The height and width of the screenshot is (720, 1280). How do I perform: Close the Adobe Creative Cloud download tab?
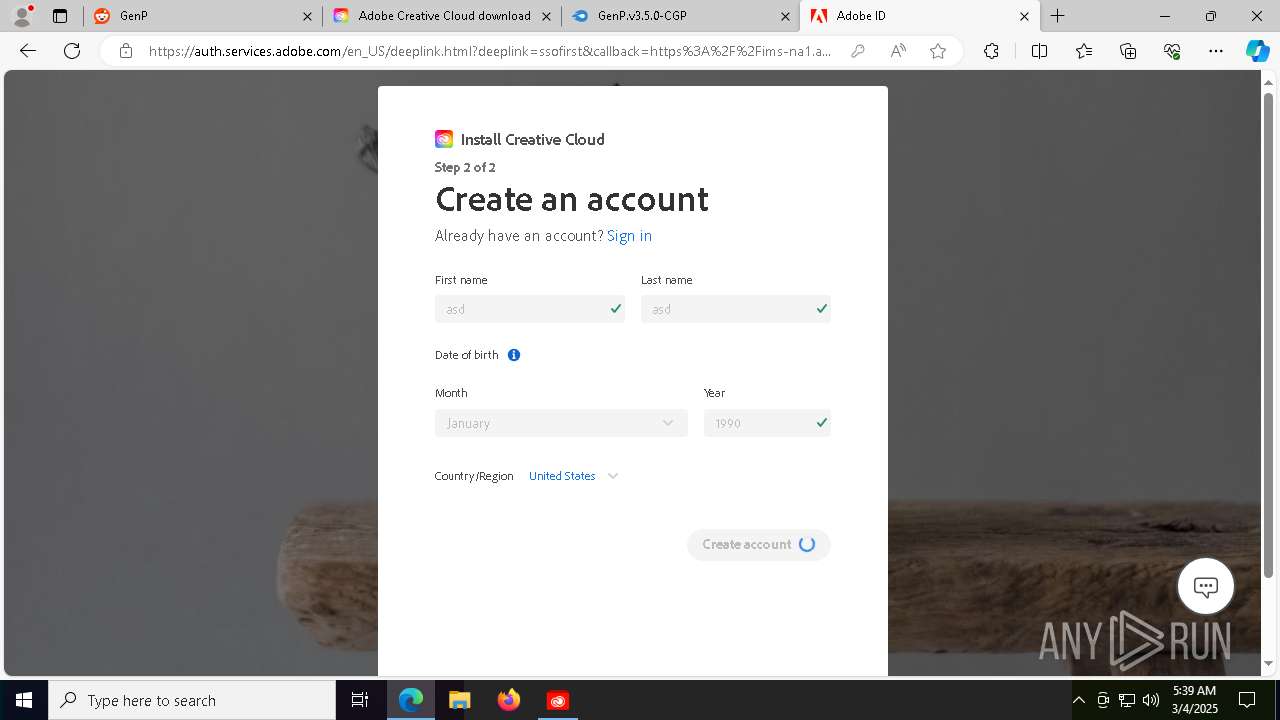(x=546, y=16)
